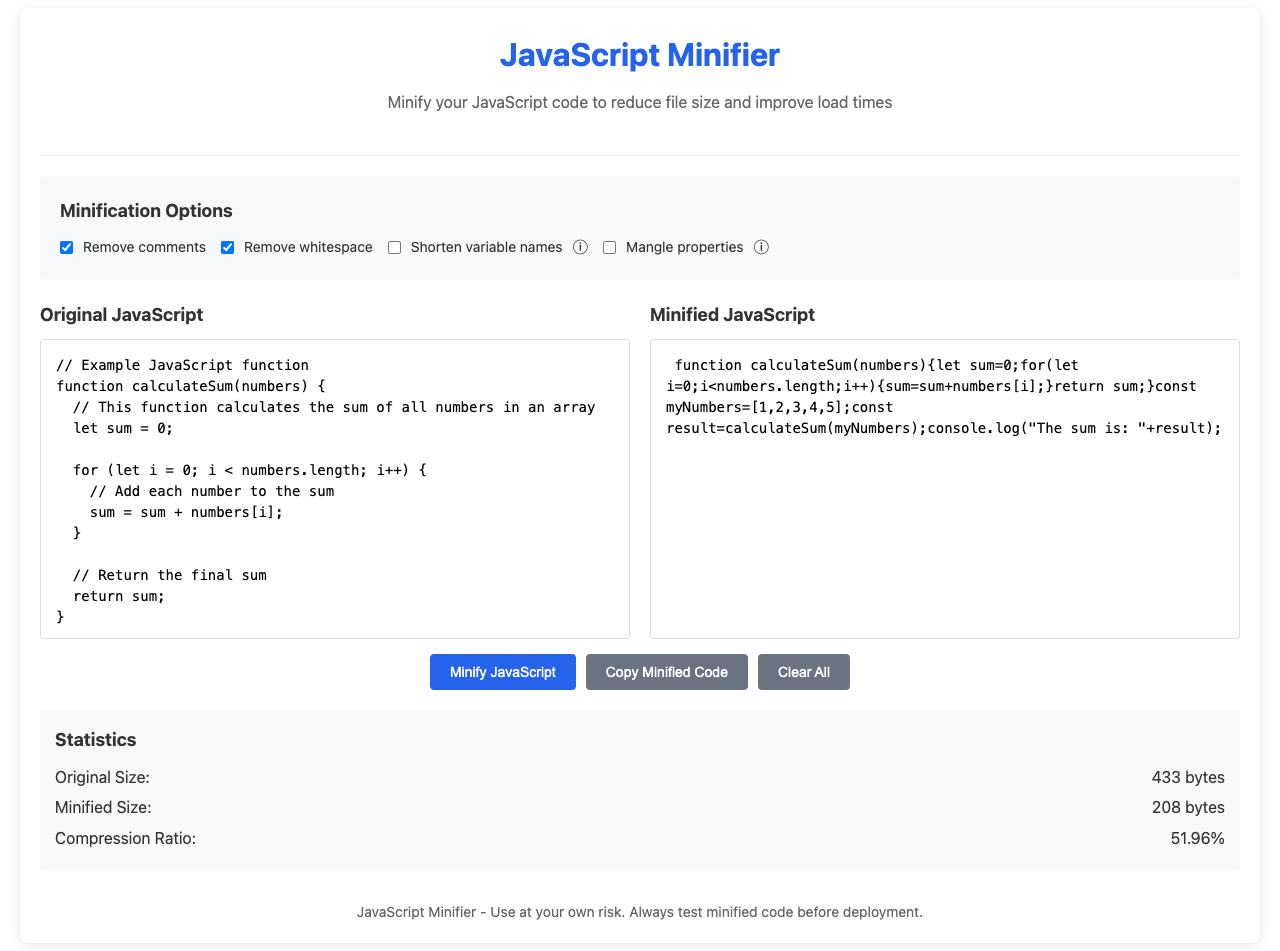Click the Statistics heading
This screenshot has height=951, width=1280.
click(x=96, y=740)
